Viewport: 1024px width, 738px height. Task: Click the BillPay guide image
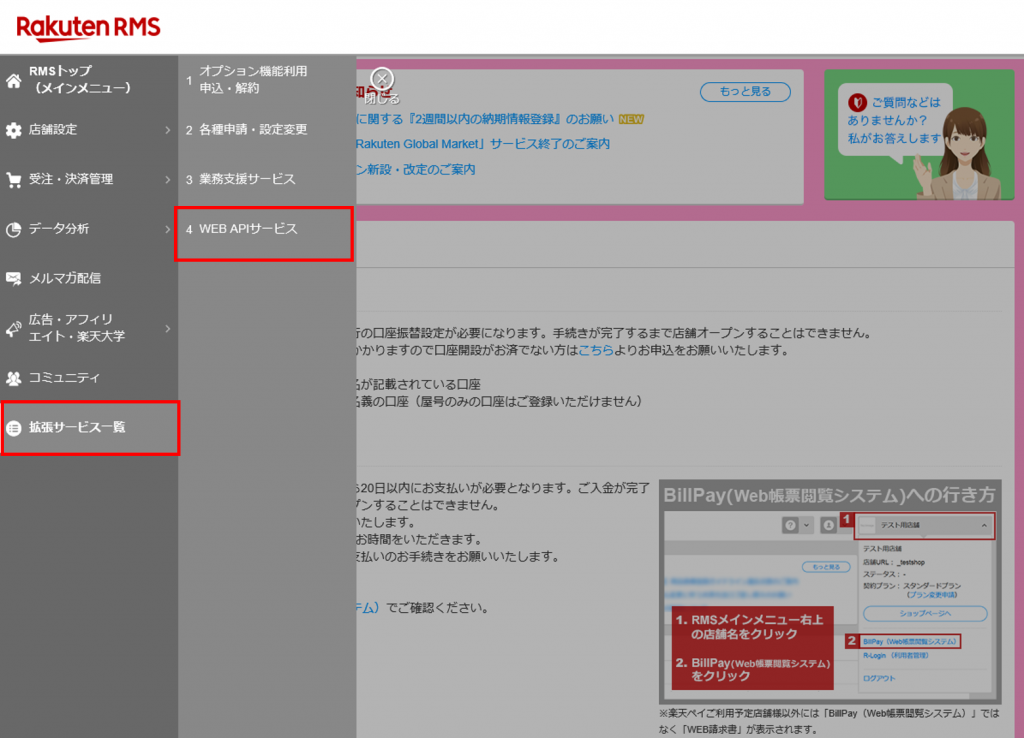[830, 592]
